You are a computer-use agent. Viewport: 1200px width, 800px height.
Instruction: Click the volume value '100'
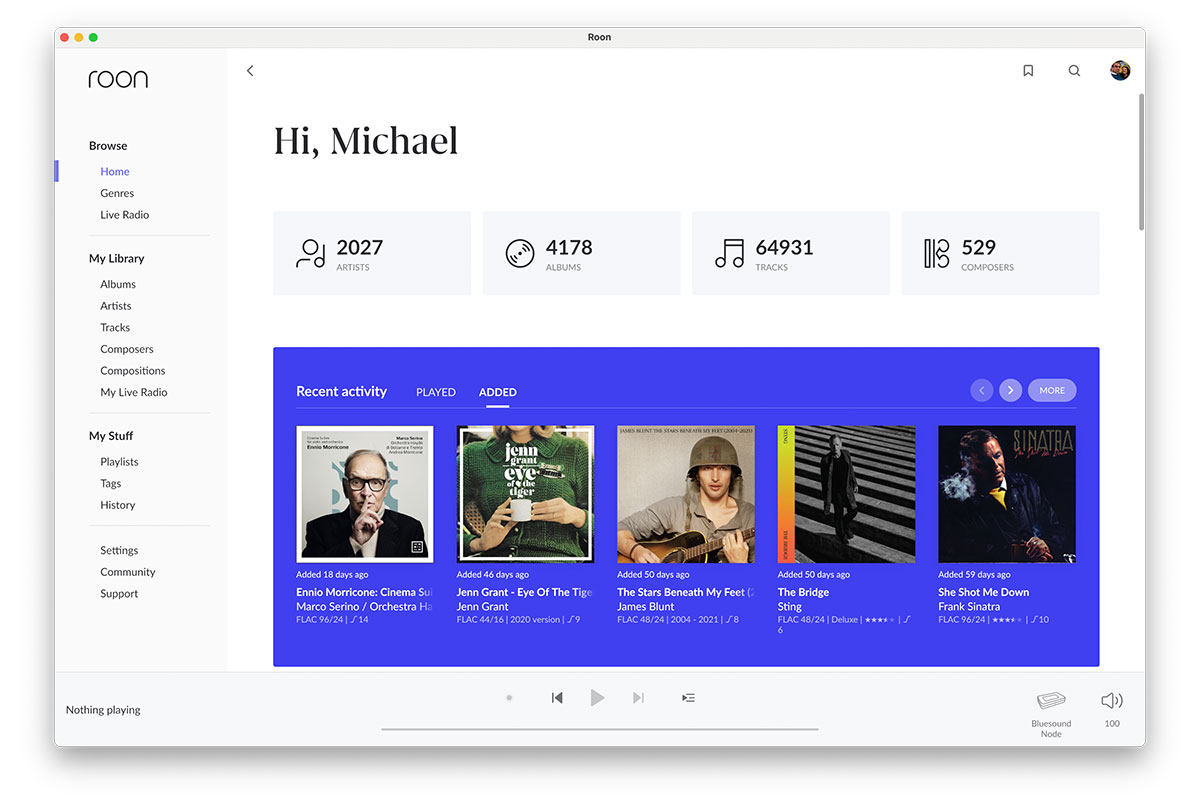coord(1112,723)
